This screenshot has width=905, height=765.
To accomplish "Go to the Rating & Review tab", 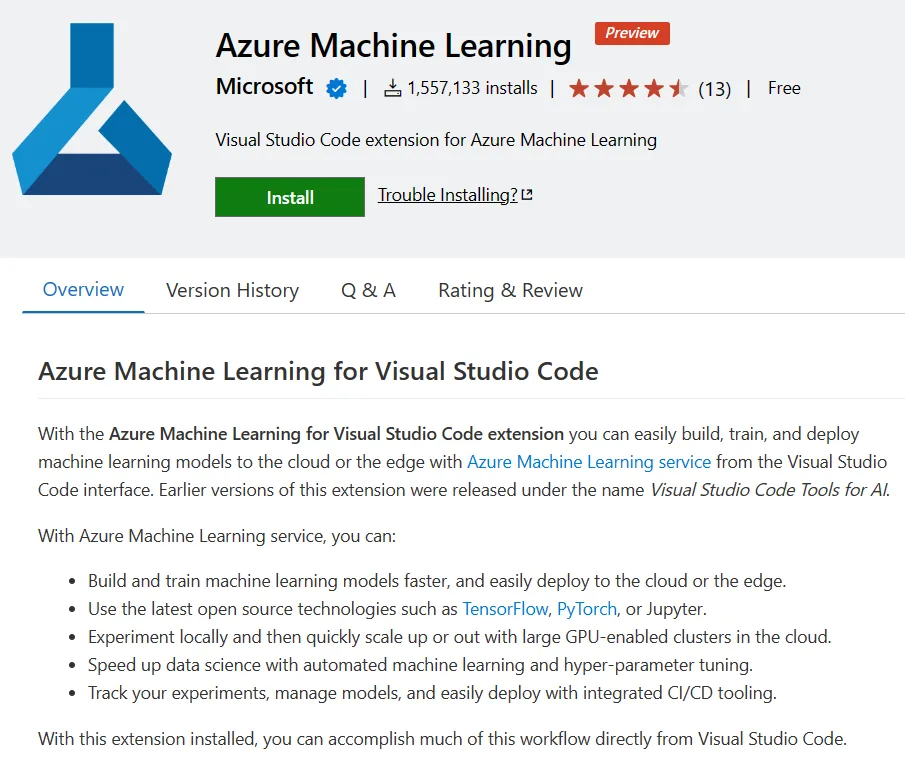I will pos(510,290).
